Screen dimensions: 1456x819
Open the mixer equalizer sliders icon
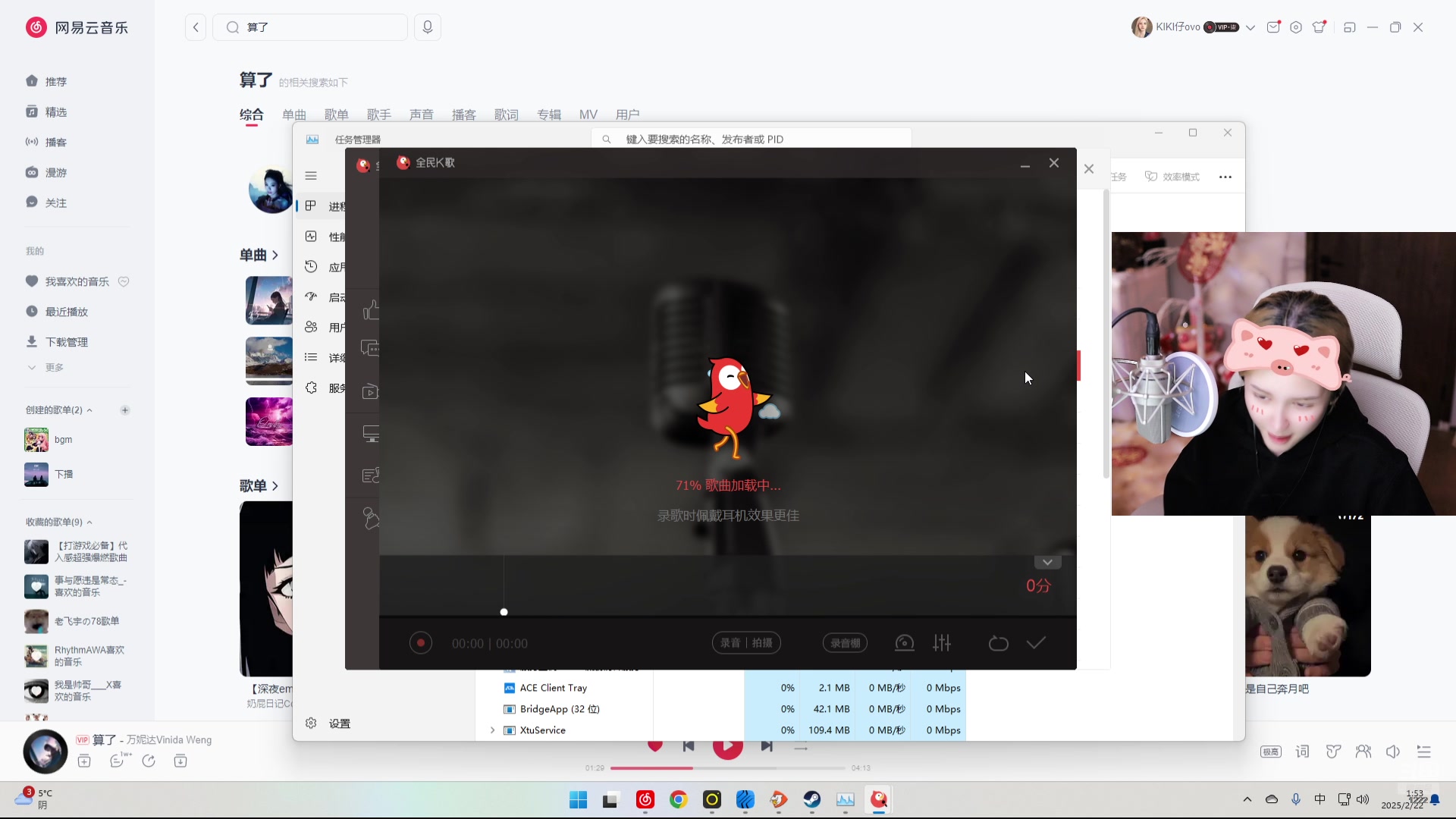pos(942,643)
